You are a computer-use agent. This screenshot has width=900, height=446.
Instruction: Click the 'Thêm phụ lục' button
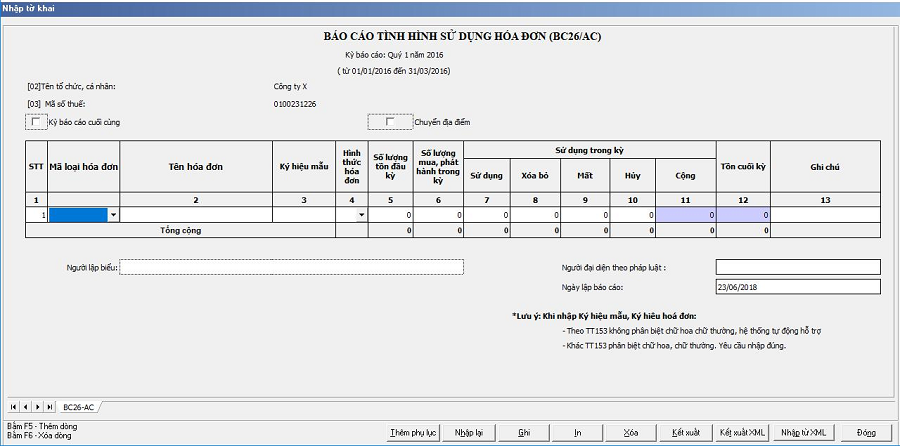point(414,432)
